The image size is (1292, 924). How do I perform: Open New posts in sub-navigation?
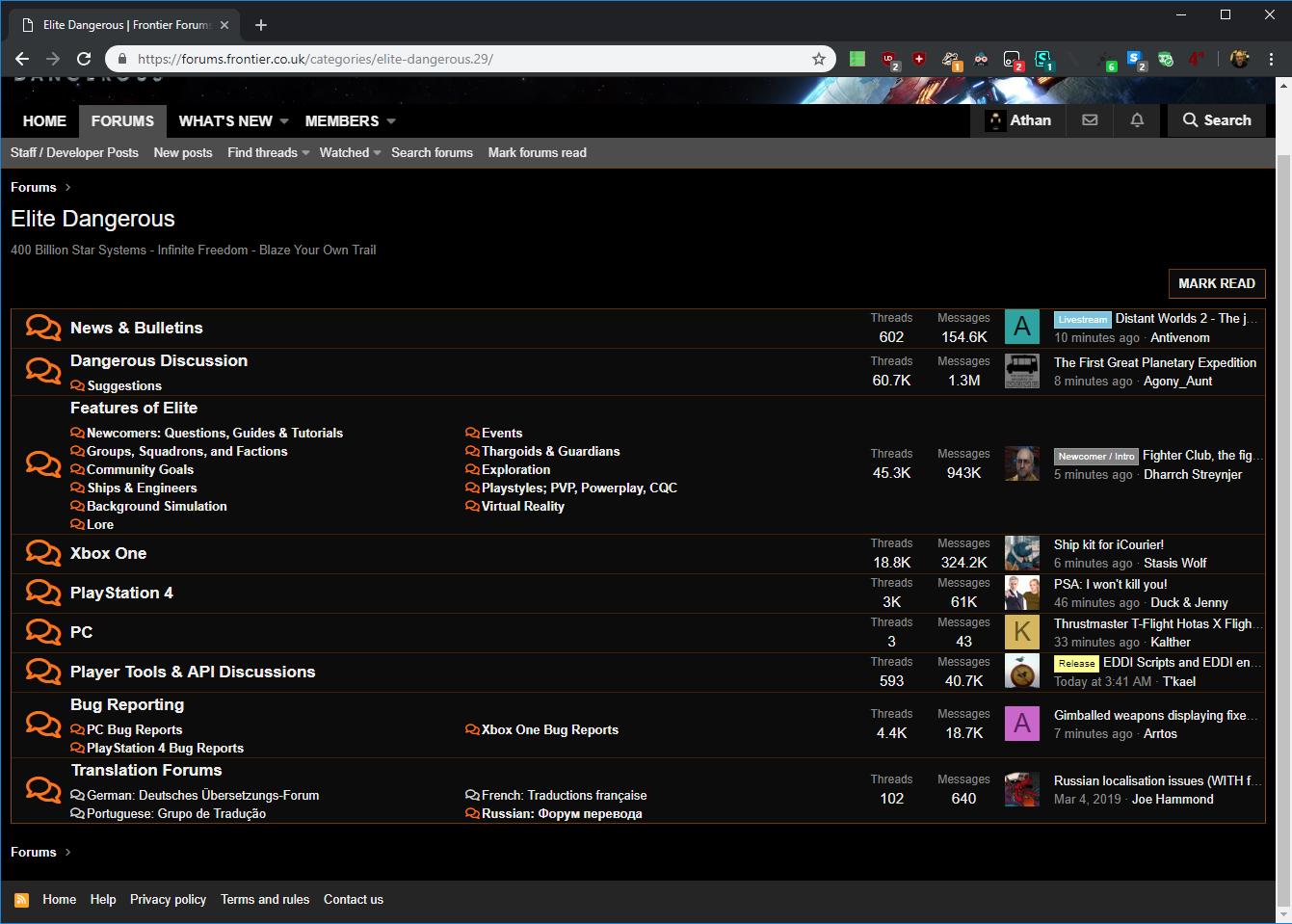click(183, 152)
